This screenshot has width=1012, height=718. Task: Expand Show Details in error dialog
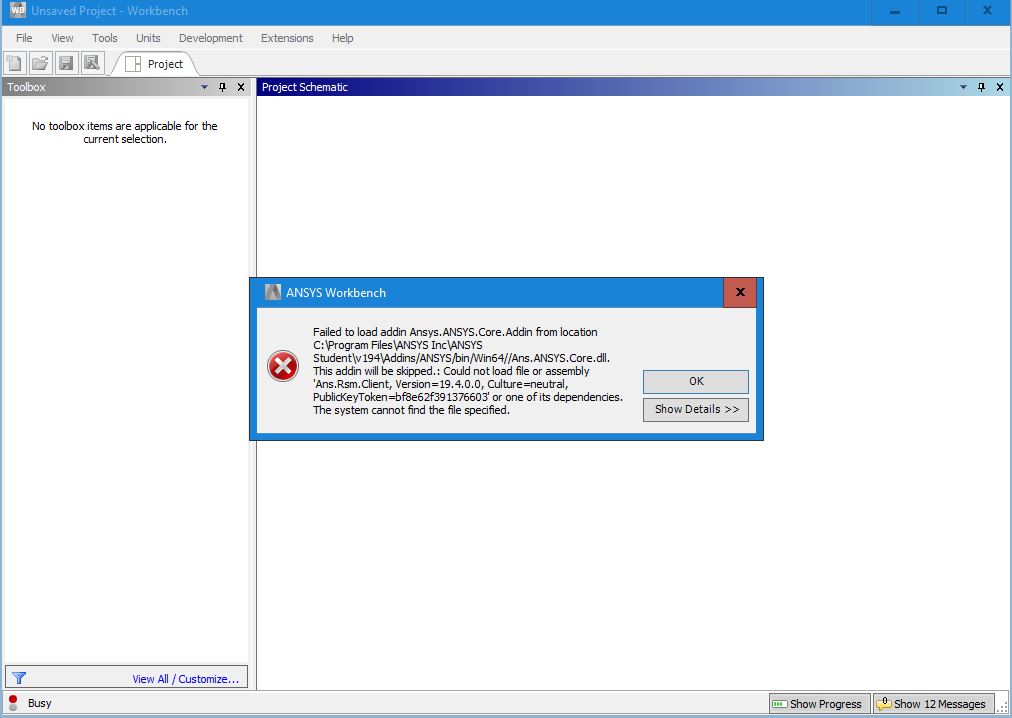pyautogui.click(x=696, y=409)
